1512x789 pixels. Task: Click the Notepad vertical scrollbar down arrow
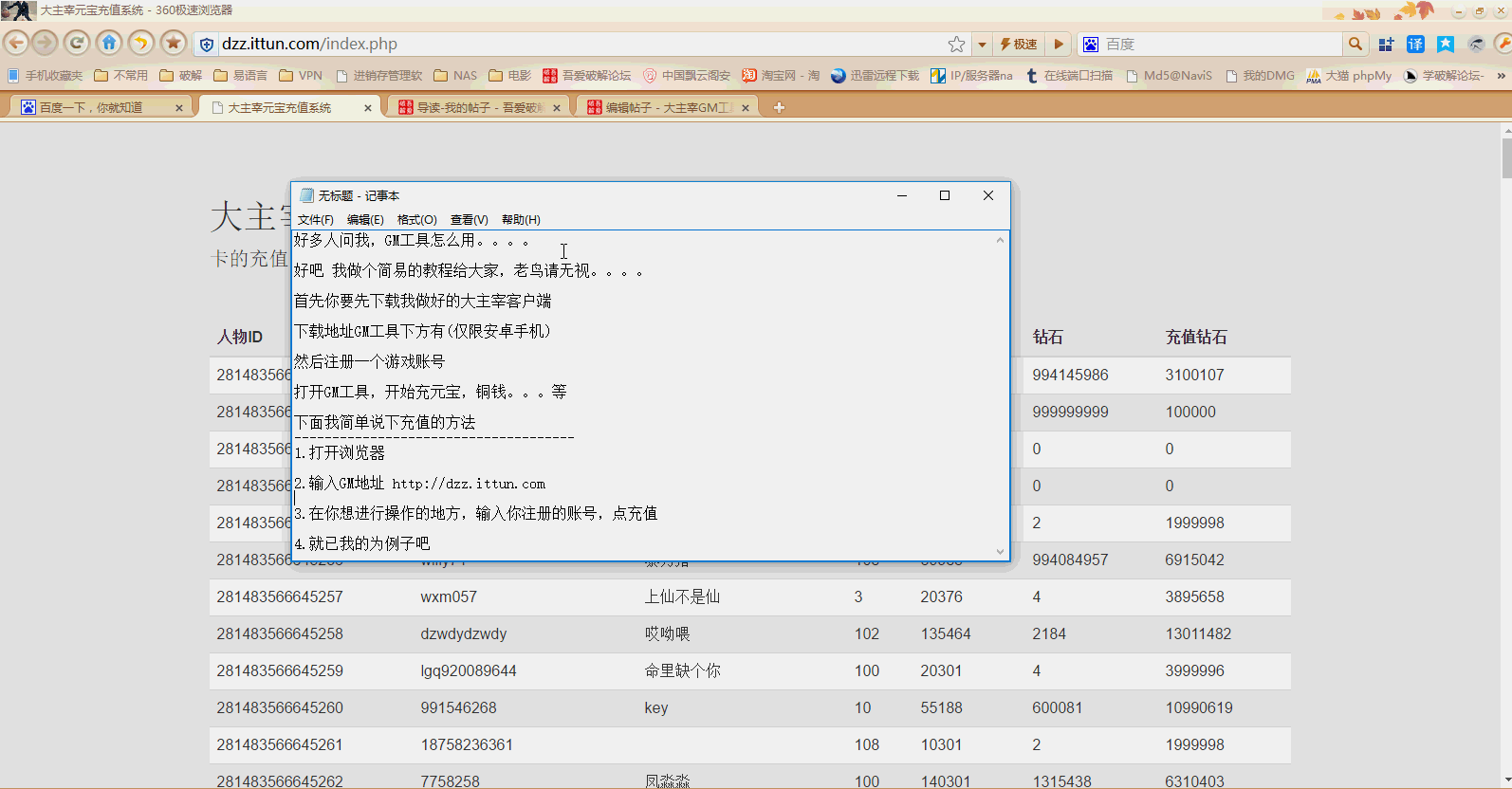pos(1000,551)
